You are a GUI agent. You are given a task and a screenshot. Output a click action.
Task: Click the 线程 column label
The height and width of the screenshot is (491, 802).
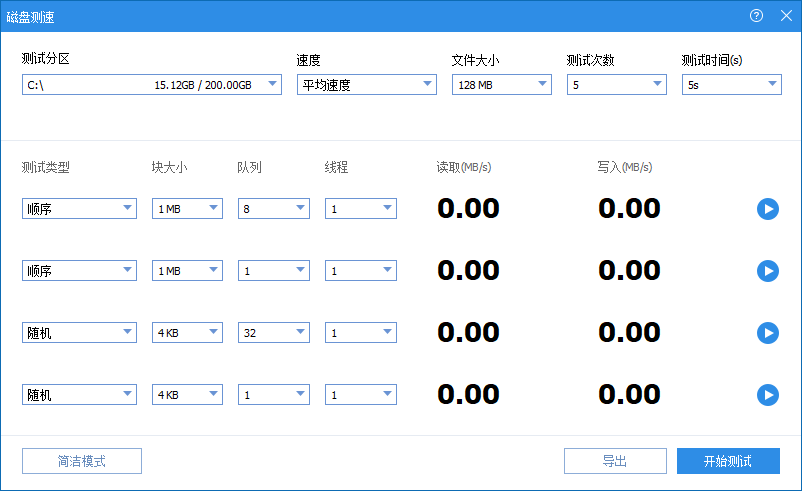pyautogui.click(x=336, y=167)
